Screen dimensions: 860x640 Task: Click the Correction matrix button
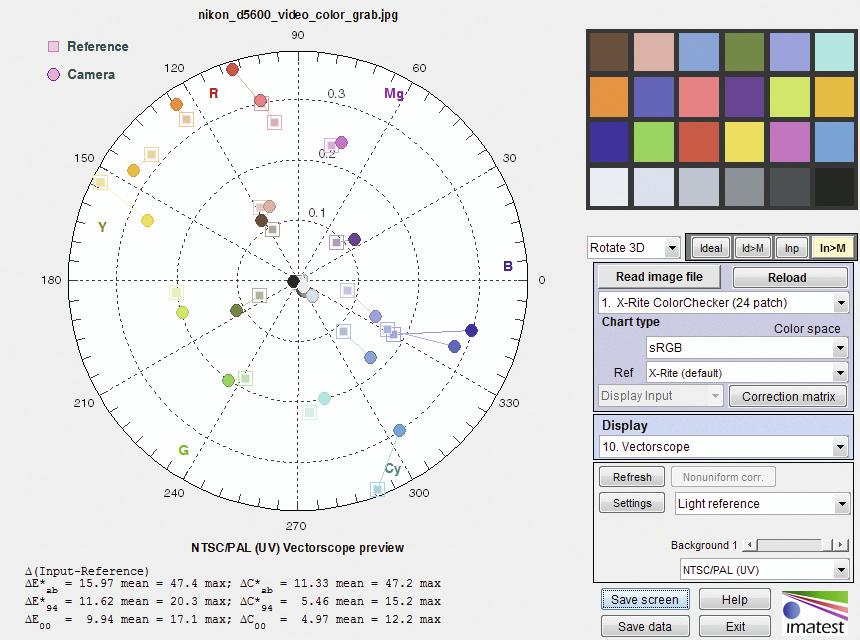(x=788, y=396)
